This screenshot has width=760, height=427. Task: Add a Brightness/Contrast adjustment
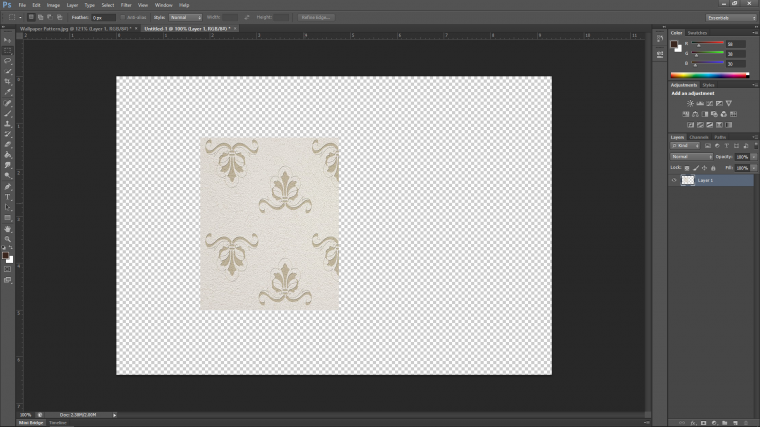690,103
